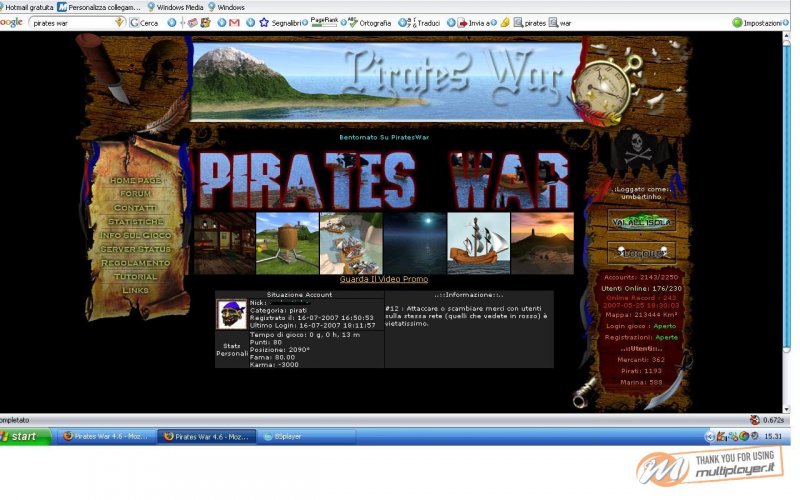Open FORUM in the scroll menu
The width and height of the screenshot is (800, 500).
tap(135, 194)
